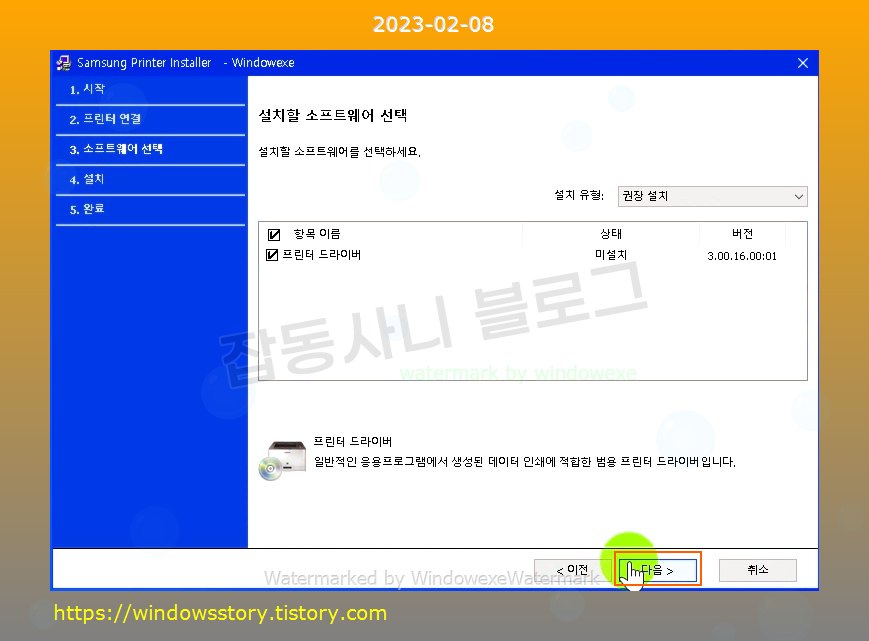This screenshot has height=641, width=869.
Task: Click the 설치할 소프트웨어 선택 heading
Action: [333, 115]
